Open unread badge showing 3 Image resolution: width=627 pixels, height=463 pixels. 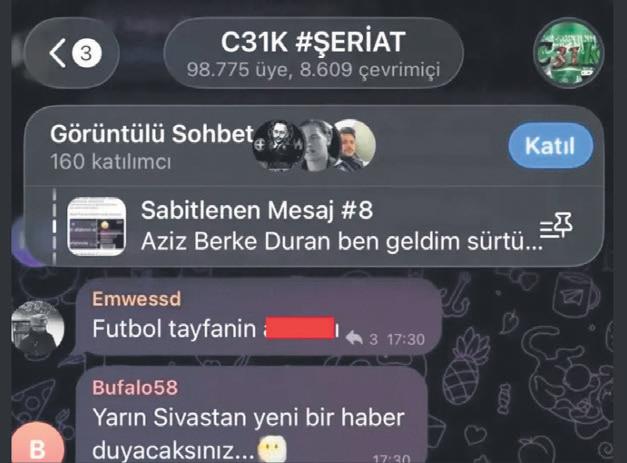pyautogui.click(x=87, y=53)
